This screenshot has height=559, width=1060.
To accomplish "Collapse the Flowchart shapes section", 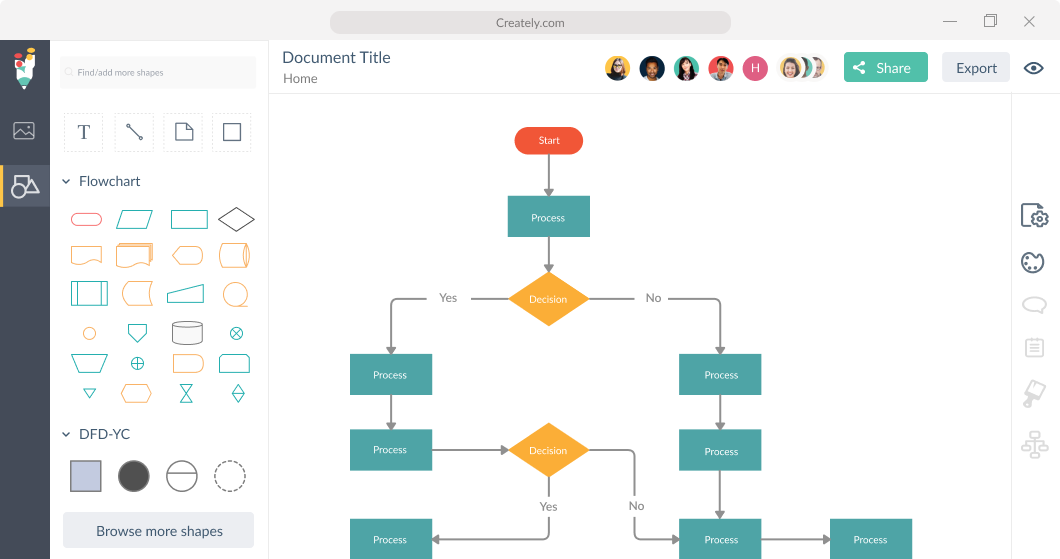I will click(67, 182).
